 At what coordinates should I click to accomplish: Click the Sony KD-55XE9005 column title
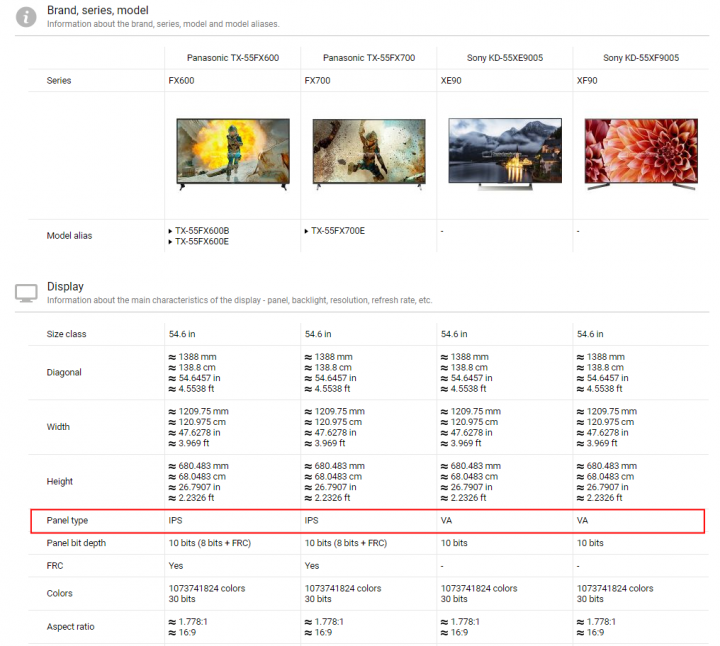[x=505, y=58]
